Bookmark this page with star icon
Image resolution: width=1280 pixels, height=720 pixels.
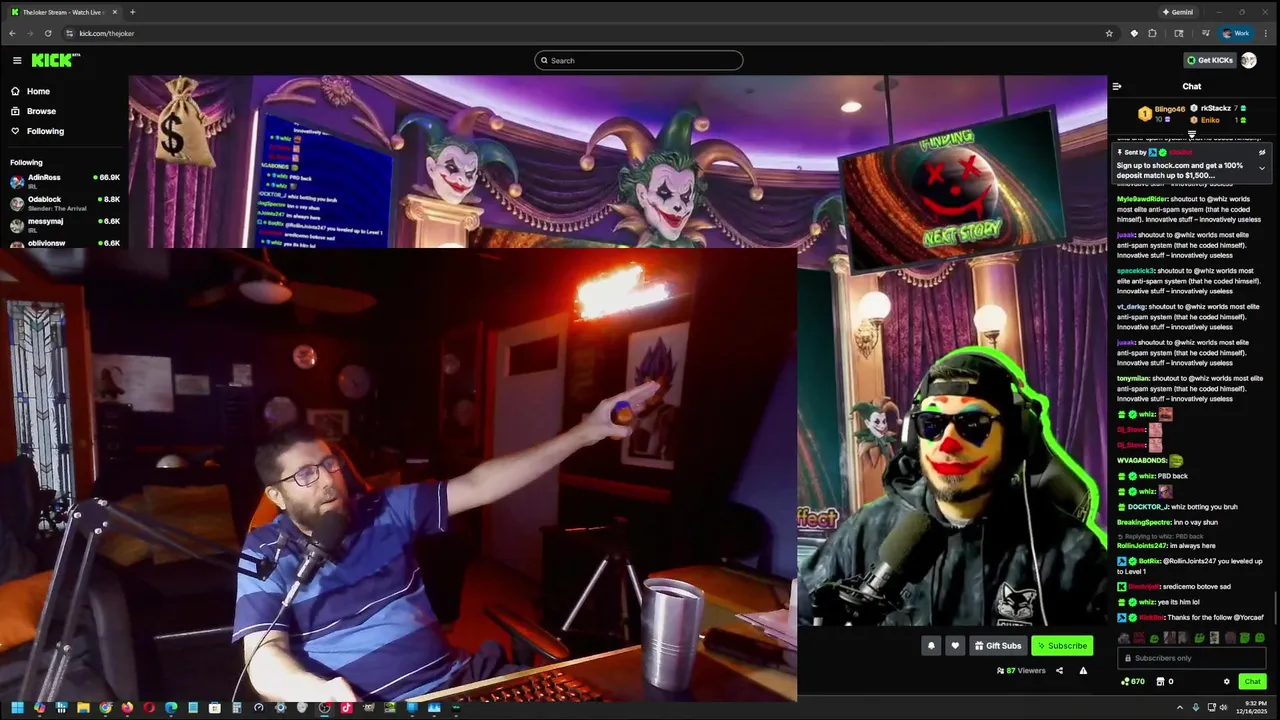[x=1109, y=33]
